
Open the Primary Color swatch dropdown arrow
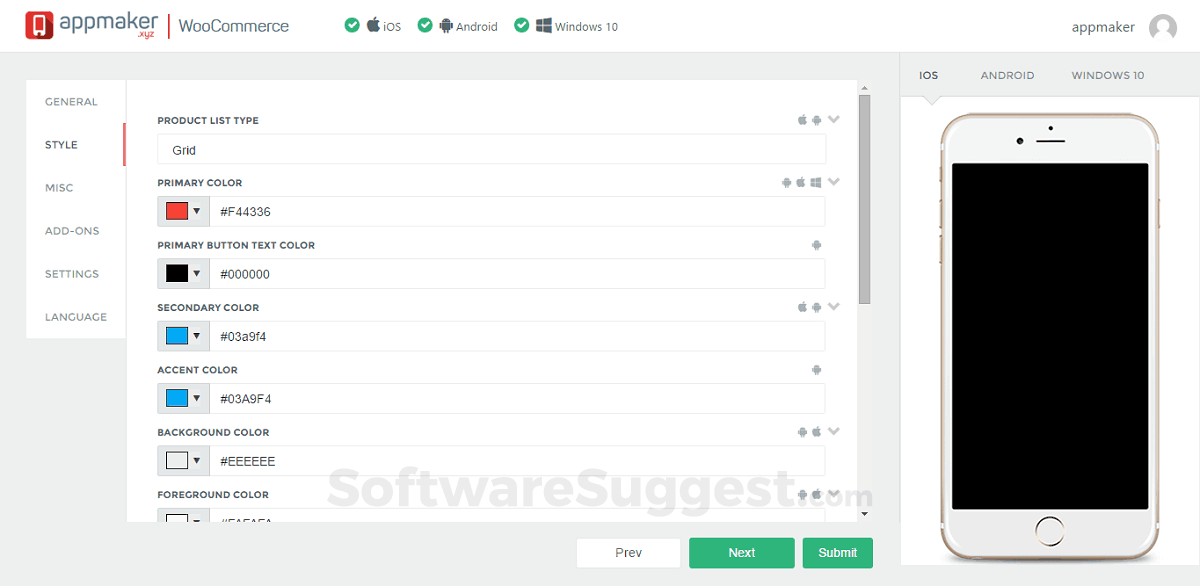(196, 211)
